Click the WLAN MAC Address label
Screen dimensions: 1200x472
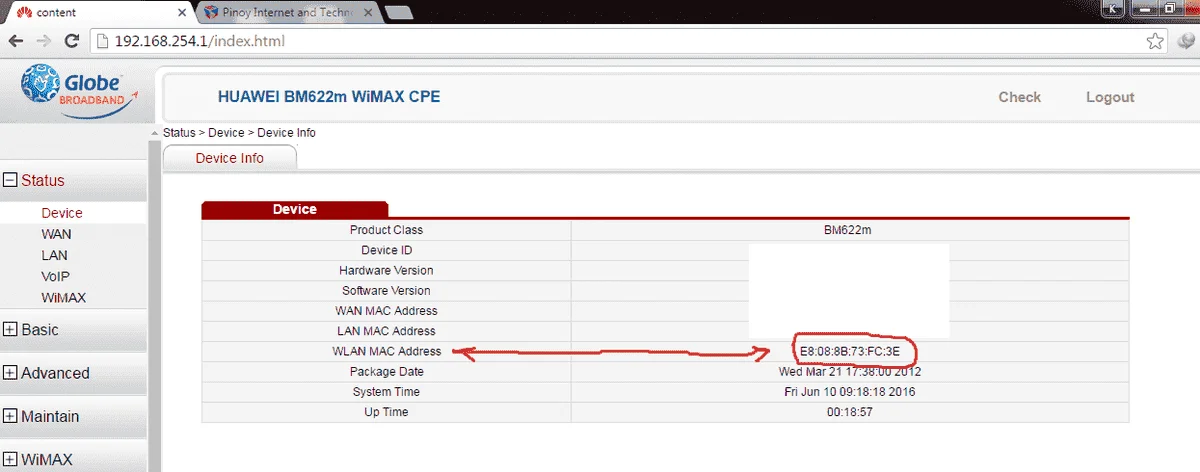(386, 351)
